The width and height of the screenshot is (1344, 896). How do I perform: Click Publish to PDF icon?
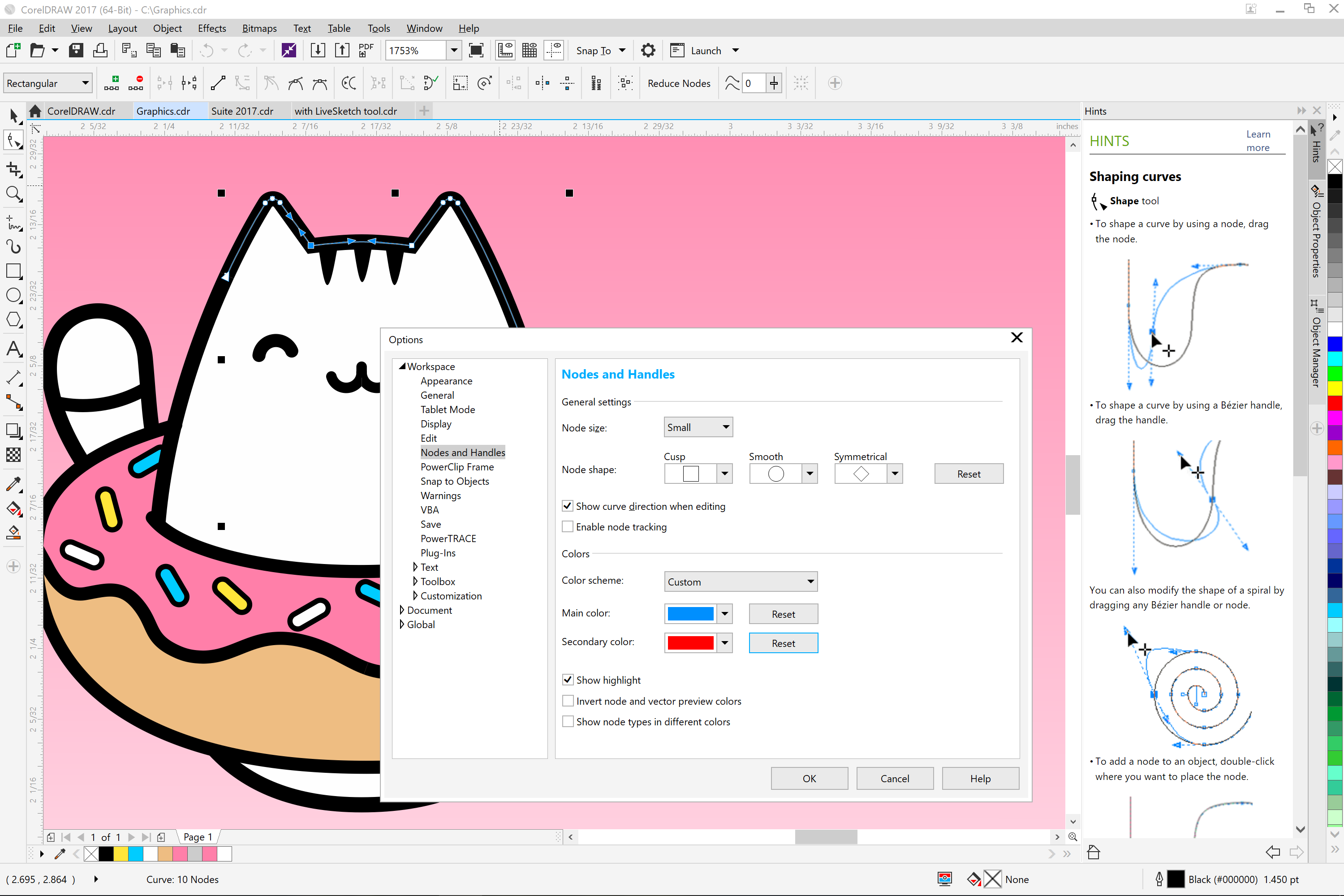pyautogui.click(x=366, y=50)
